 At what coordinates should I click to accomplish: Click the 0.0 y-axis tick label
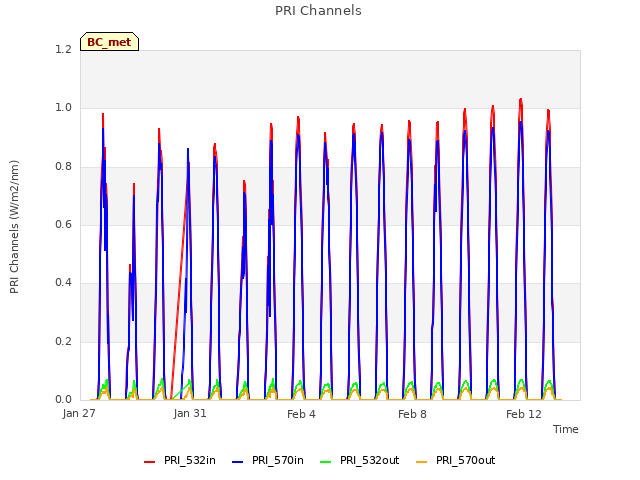pyautogui.click(x=64, y=399)
